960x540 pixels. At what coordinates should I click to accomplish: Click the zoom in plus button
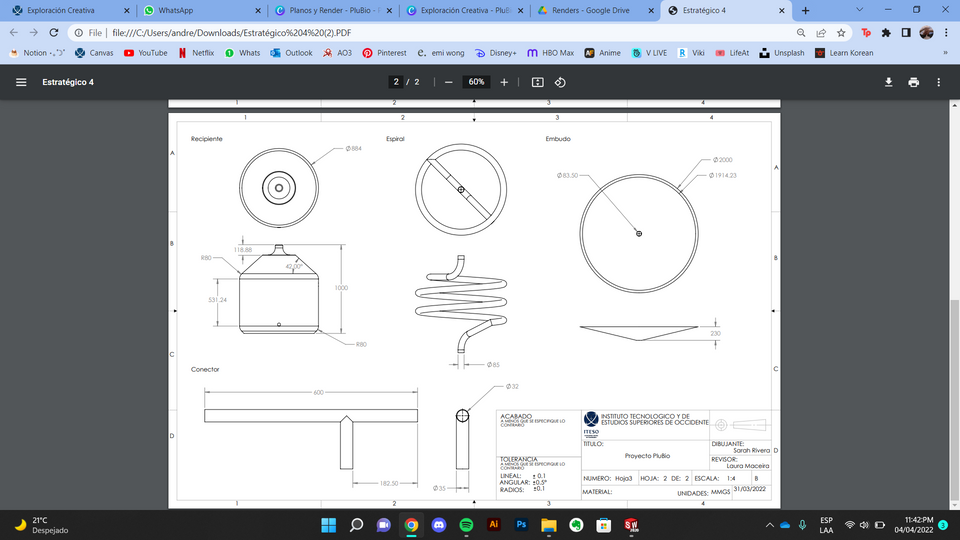[x=504, y=82]
